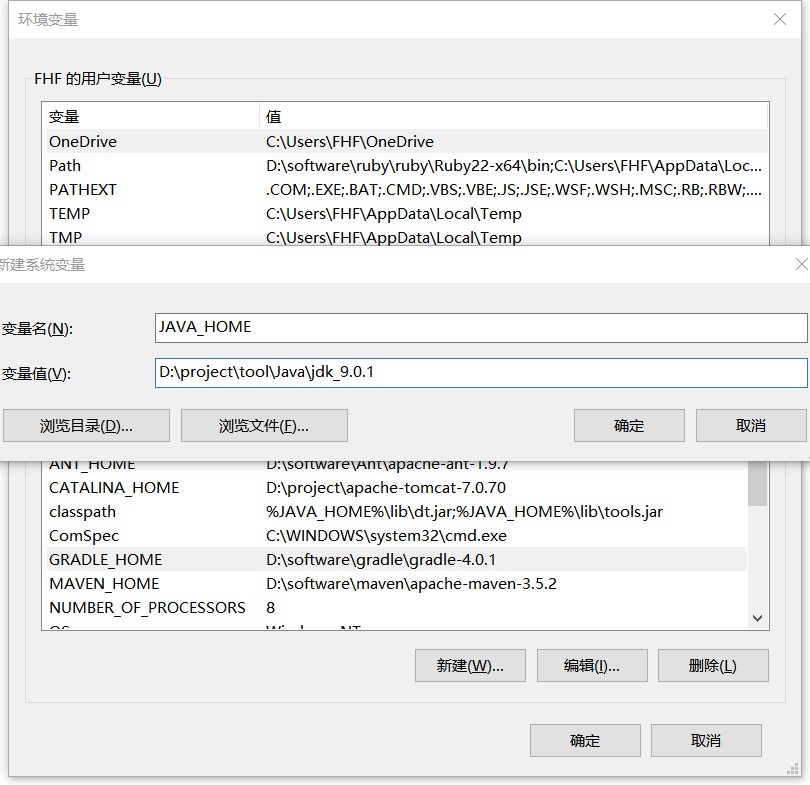Image resolution: width=810 pixels, height=785 pixels.
Task: Click the JAVA_HOME variable name input field
Action: pos(480,327)
